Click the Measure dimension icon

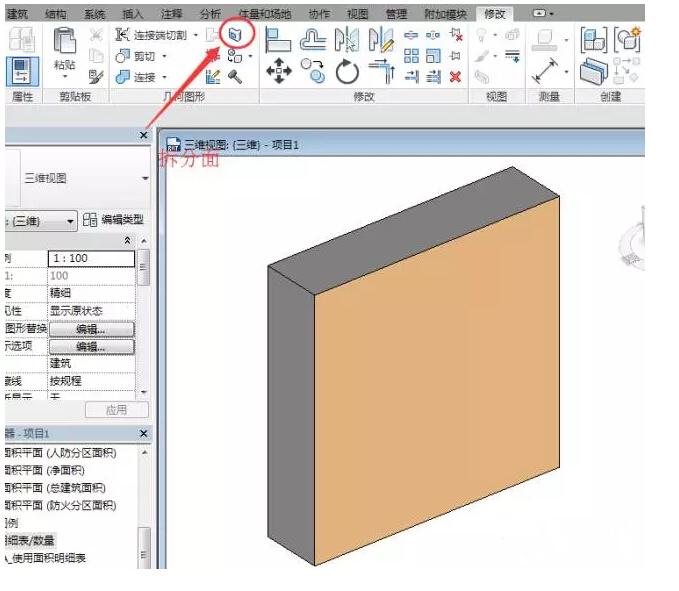547,70
